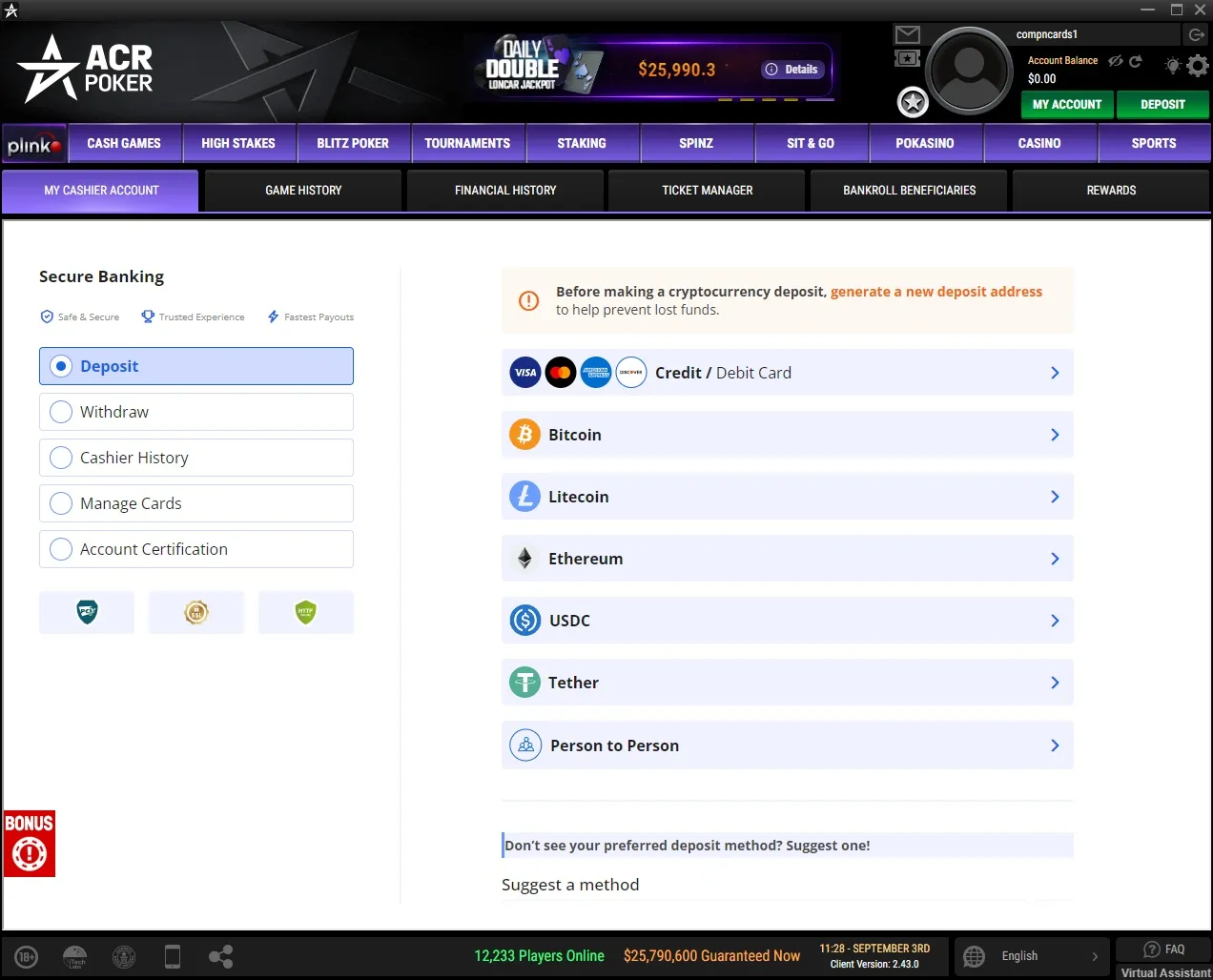The height and width of the screenshot is (980, 1213).
Task: Click the iTech Labs certification icon
Action: 74,956
